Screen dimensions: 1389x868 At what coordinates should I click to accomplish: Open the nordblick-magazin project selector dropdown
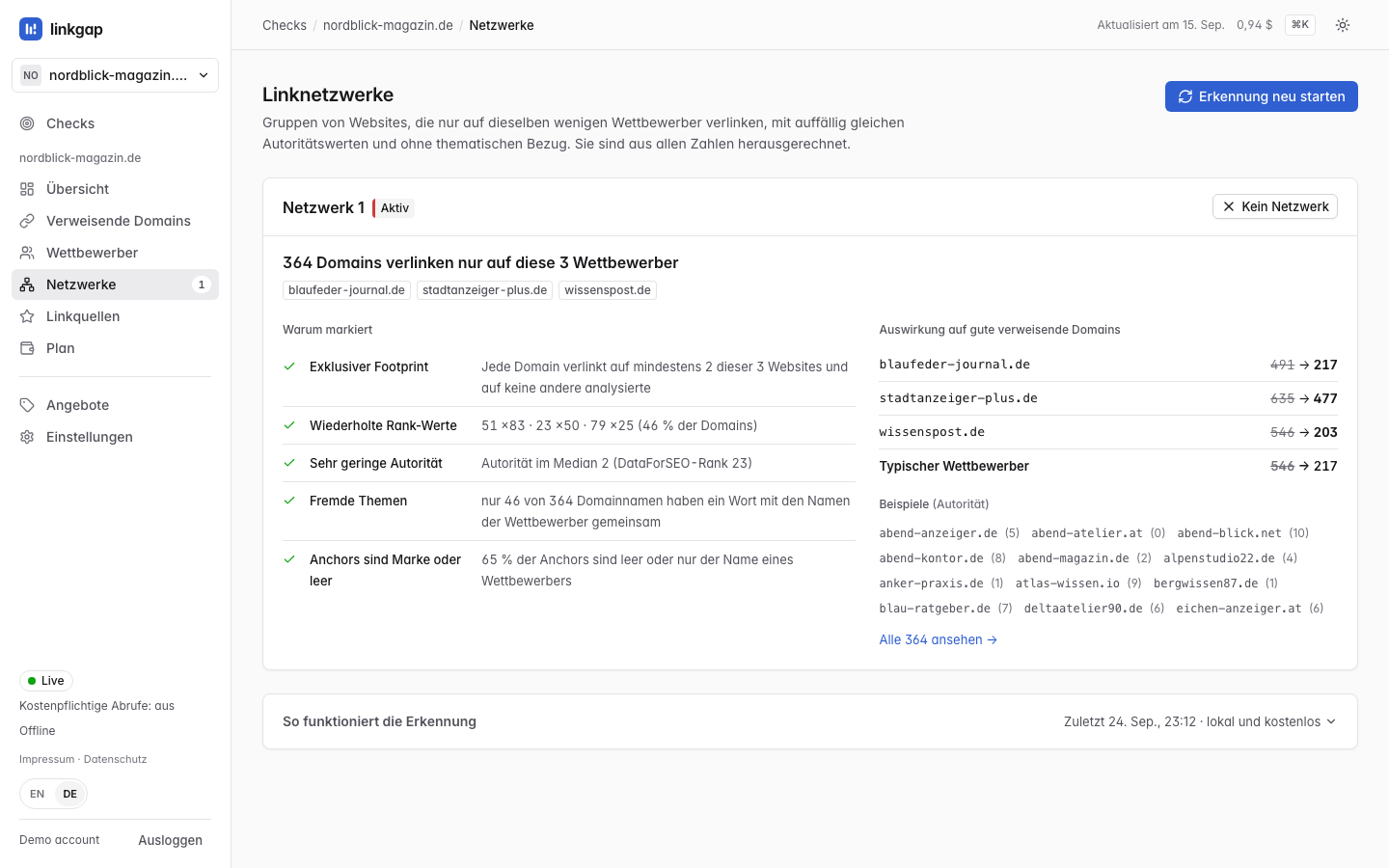tap(115, 75)
